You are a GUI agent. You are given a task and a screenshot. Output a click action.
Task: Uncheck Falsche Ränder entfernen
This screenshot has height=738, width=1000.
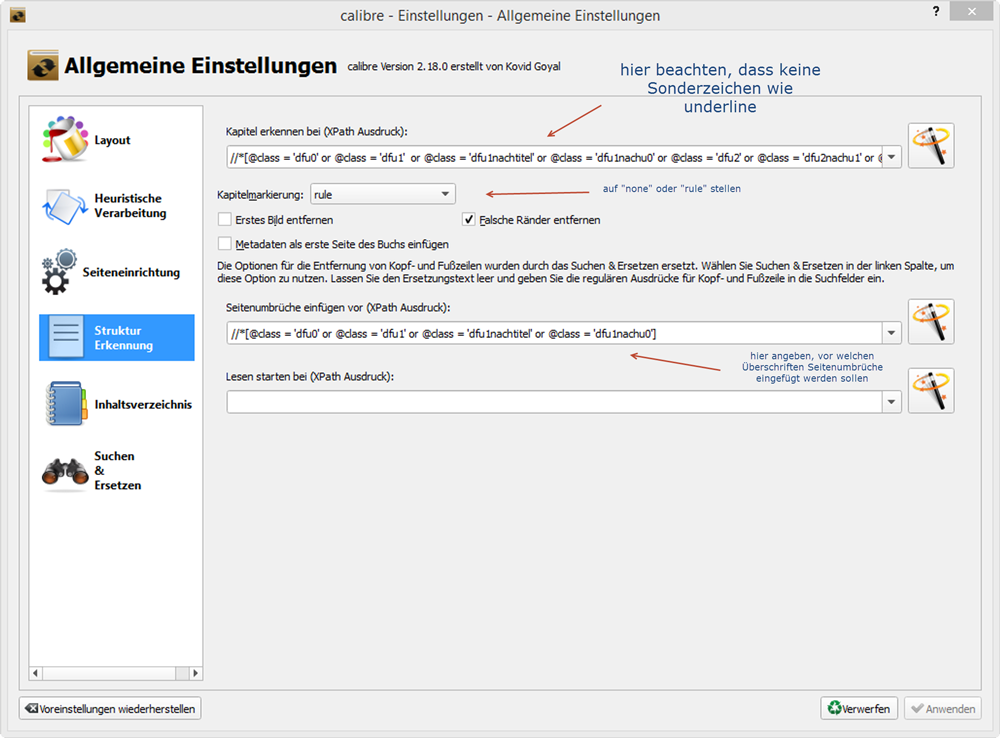coord(468,220)
